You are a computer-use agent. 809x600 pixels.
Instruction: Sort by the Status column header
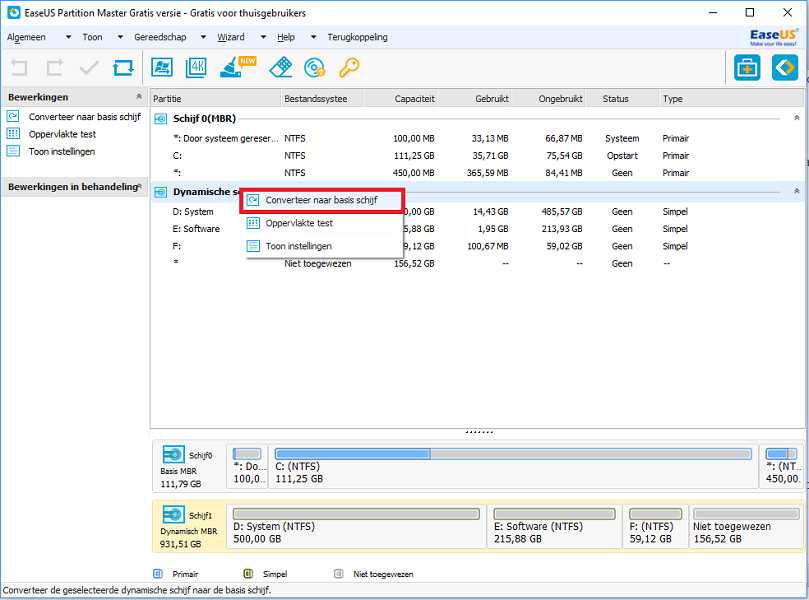coord(622,99)
